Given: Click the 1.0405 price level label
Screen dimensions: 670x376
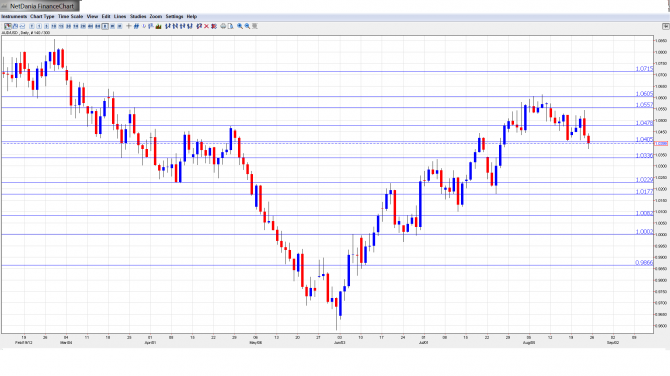Looking at the screenshot, I should [x=644, y=139].
